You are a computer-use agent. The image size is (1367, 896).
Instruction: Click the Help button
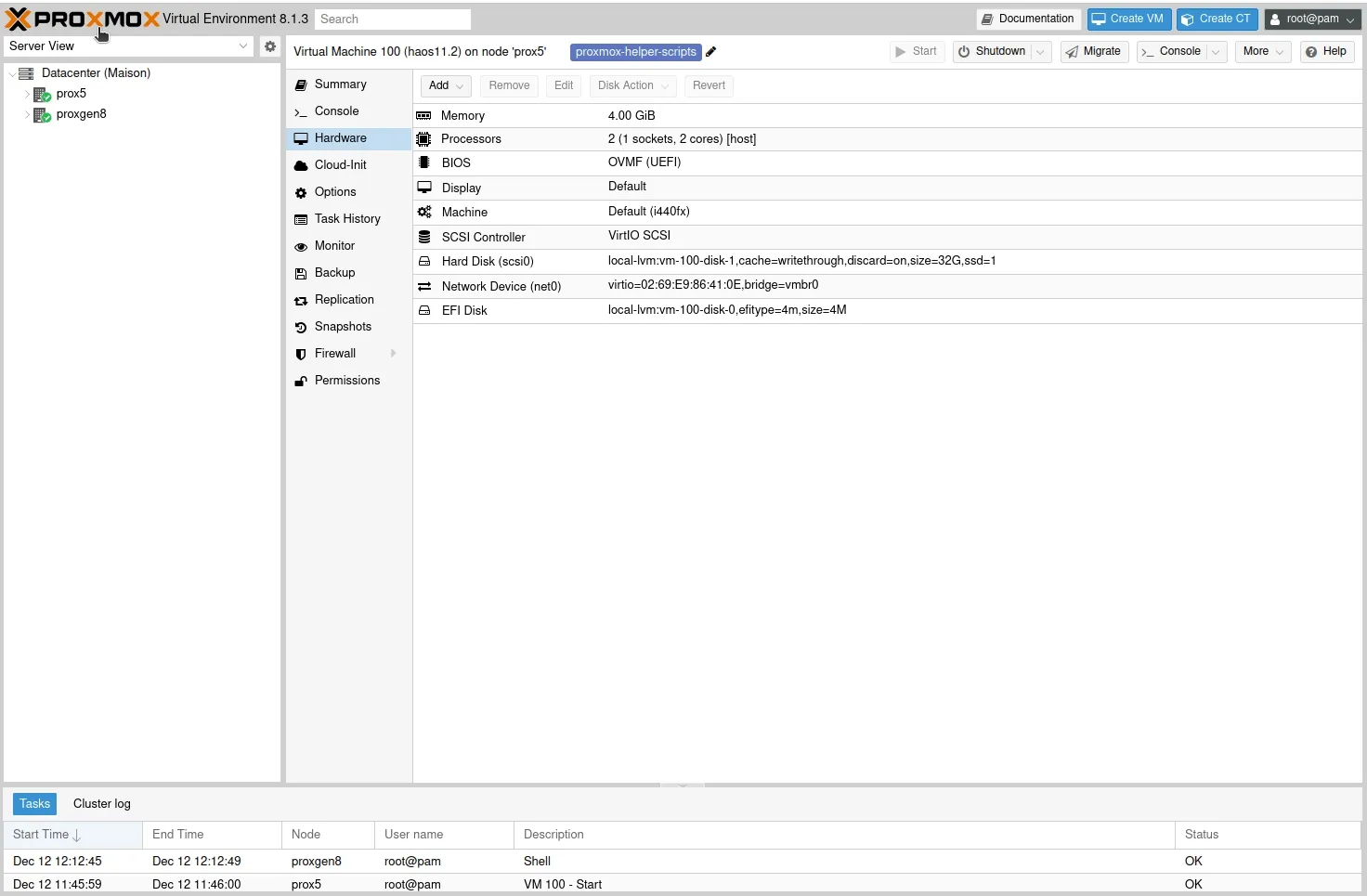[x=1326, y=51]
